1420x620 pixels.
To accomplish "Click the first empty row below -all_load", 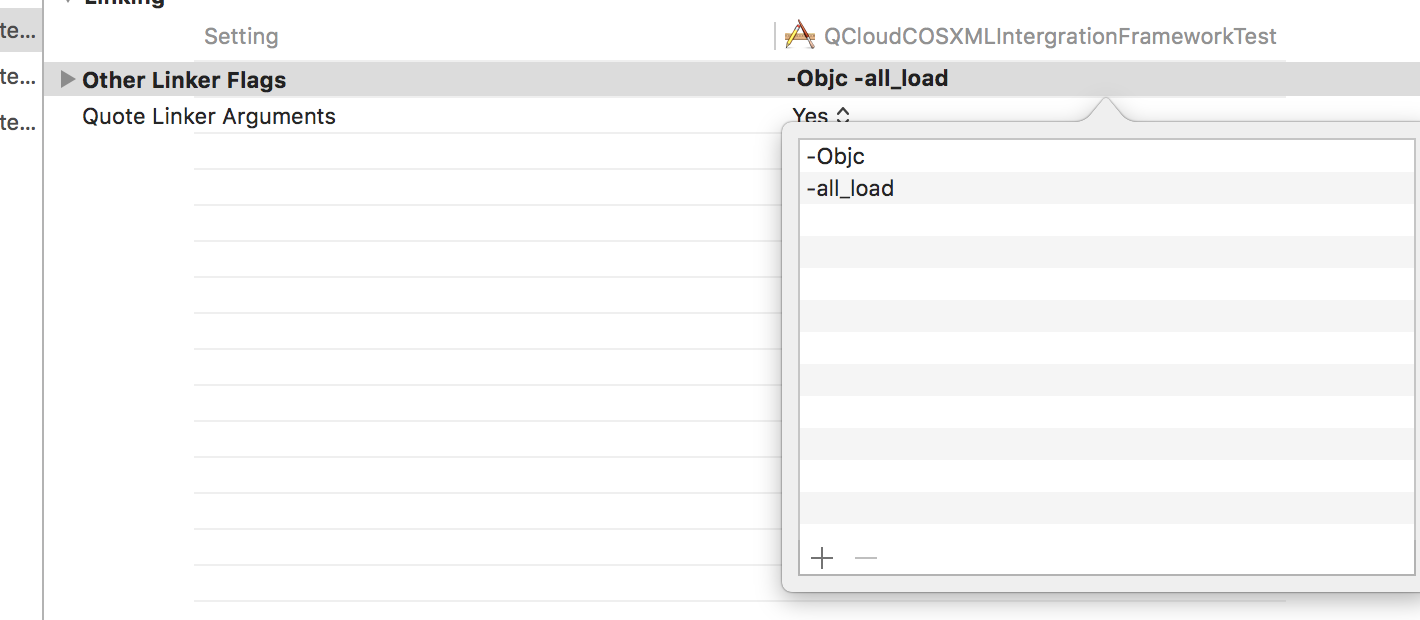I will pos(1107,220).
